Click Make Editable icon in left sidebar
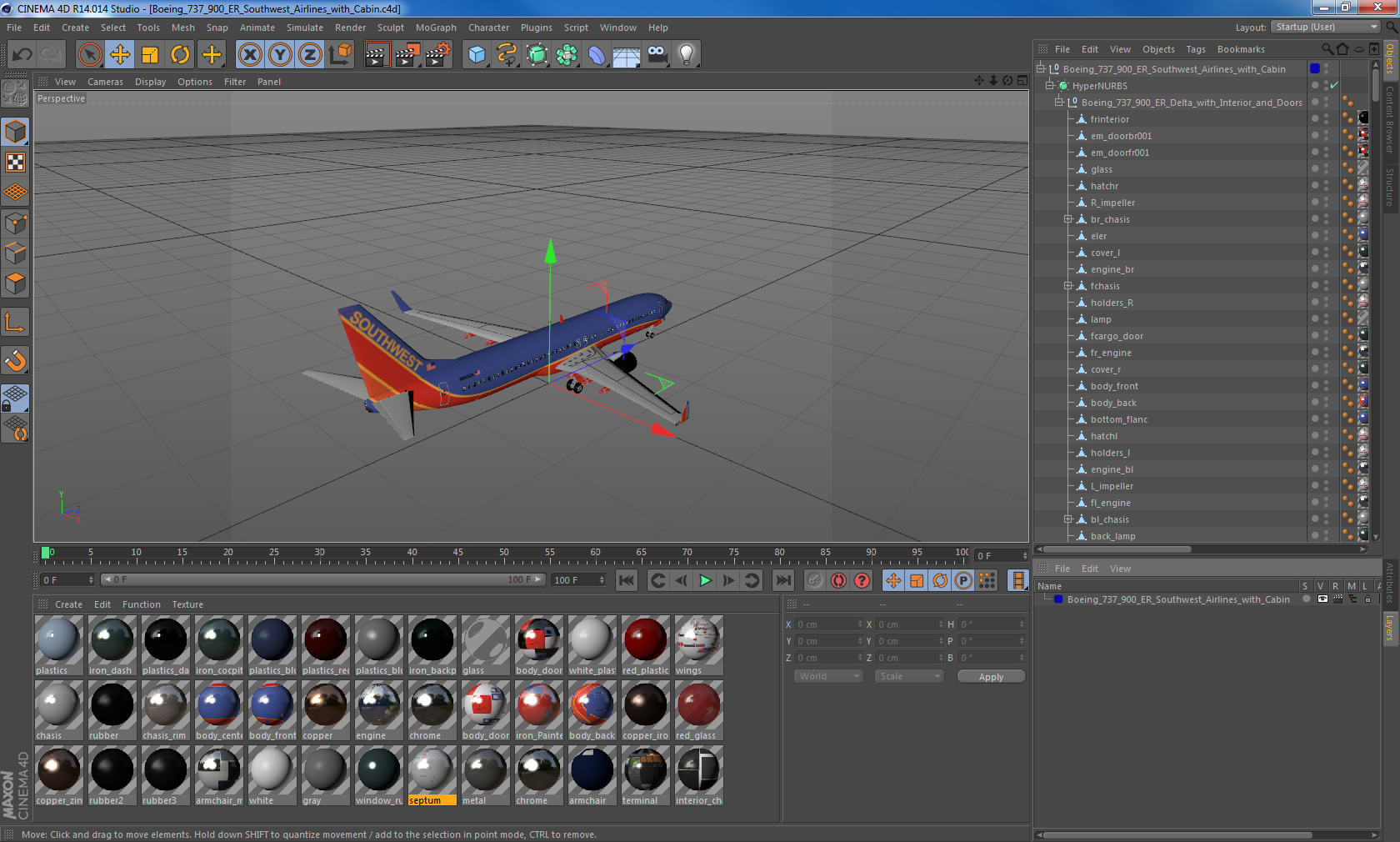The image size is (1400, 842). (x=15, y=93)
